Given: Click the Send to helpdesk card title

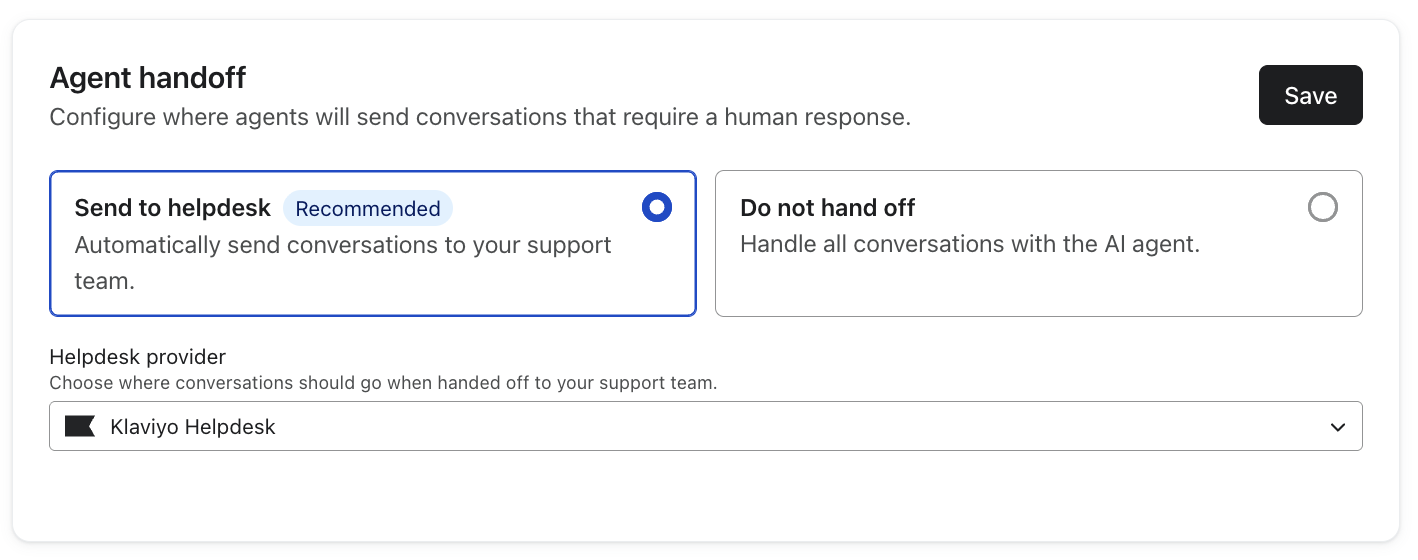Looking at the screenshot, I should coord(173,208).
